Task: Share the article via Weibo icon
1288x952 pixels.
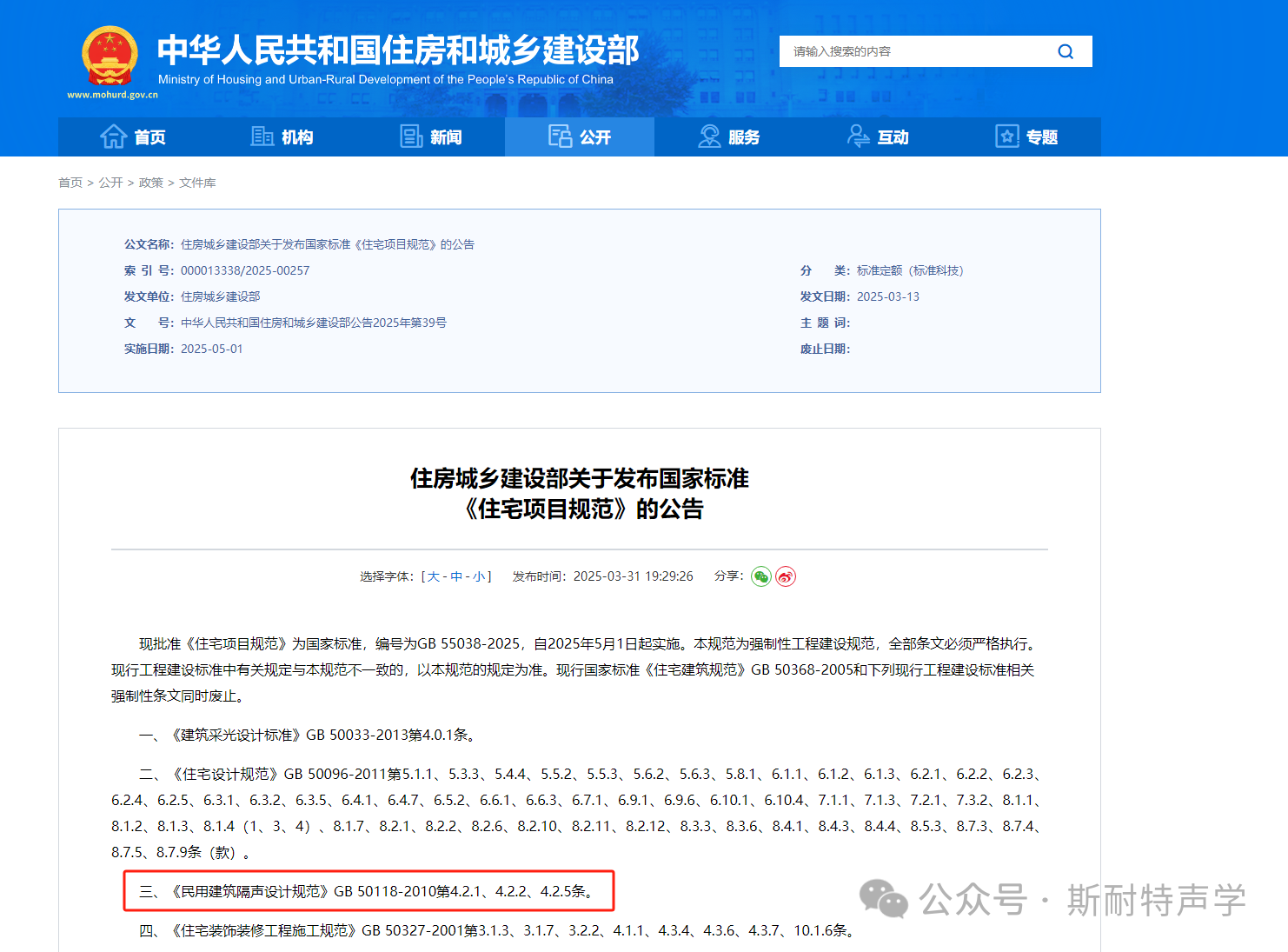Action: point(786,576)
